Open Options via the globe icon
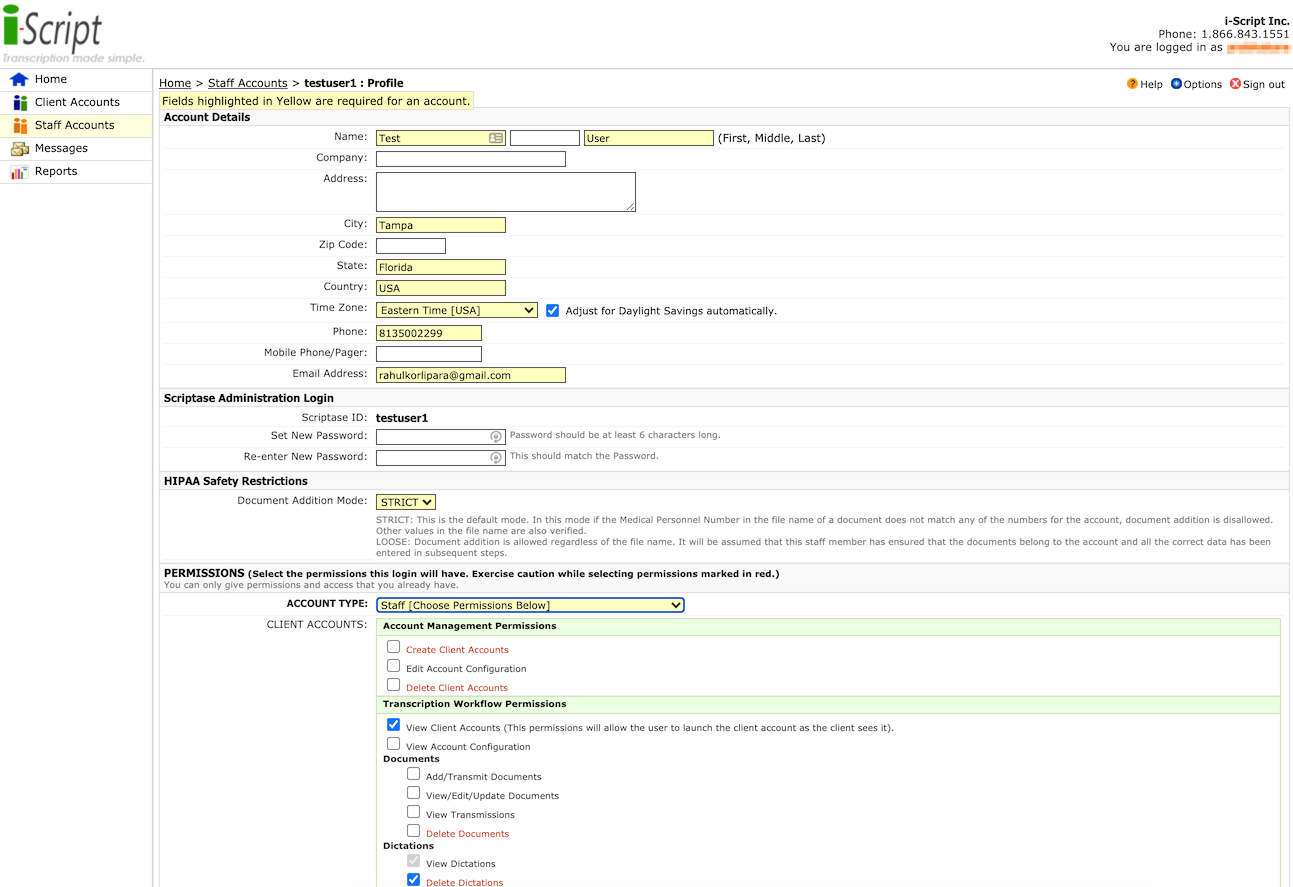 coord(1178,84)
